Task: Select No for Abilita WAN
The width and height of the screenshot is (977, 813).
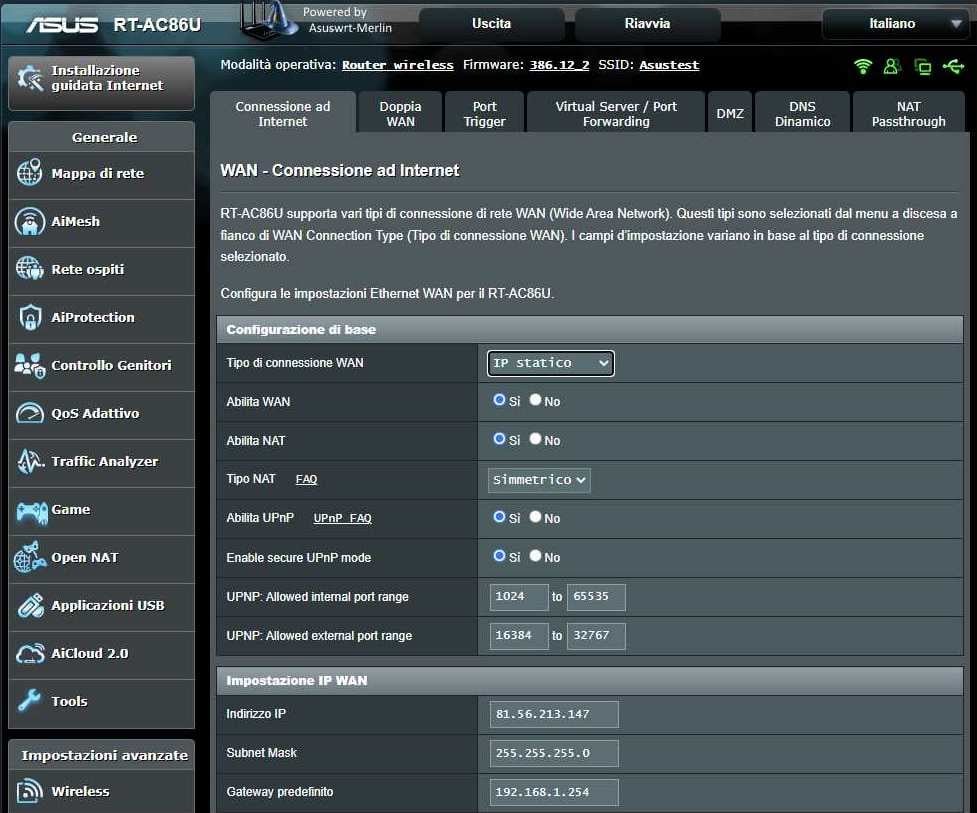Action: (x=536, y=400)
